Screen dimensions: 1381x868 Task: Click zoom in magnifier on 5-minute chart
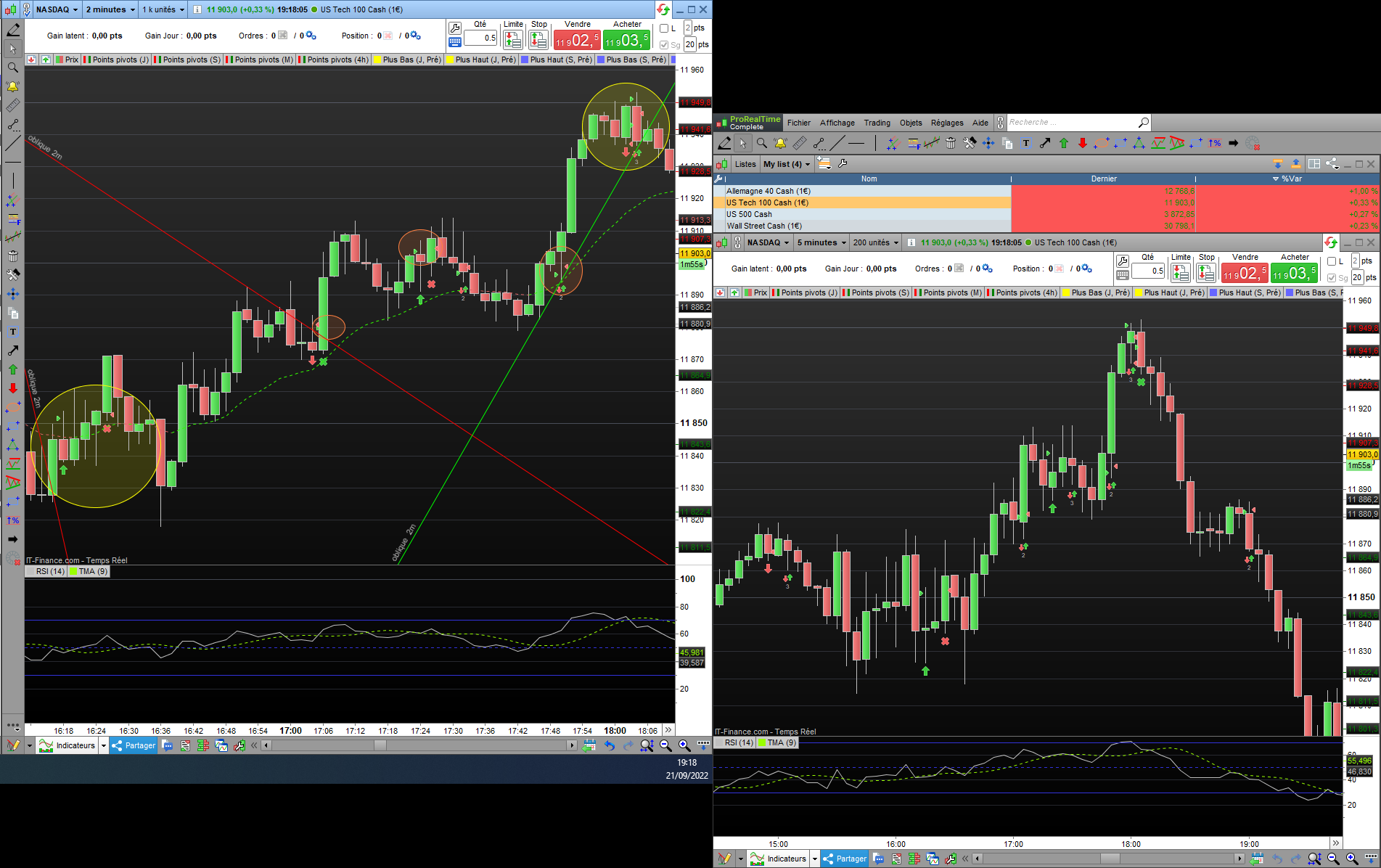click(1352, 859)
